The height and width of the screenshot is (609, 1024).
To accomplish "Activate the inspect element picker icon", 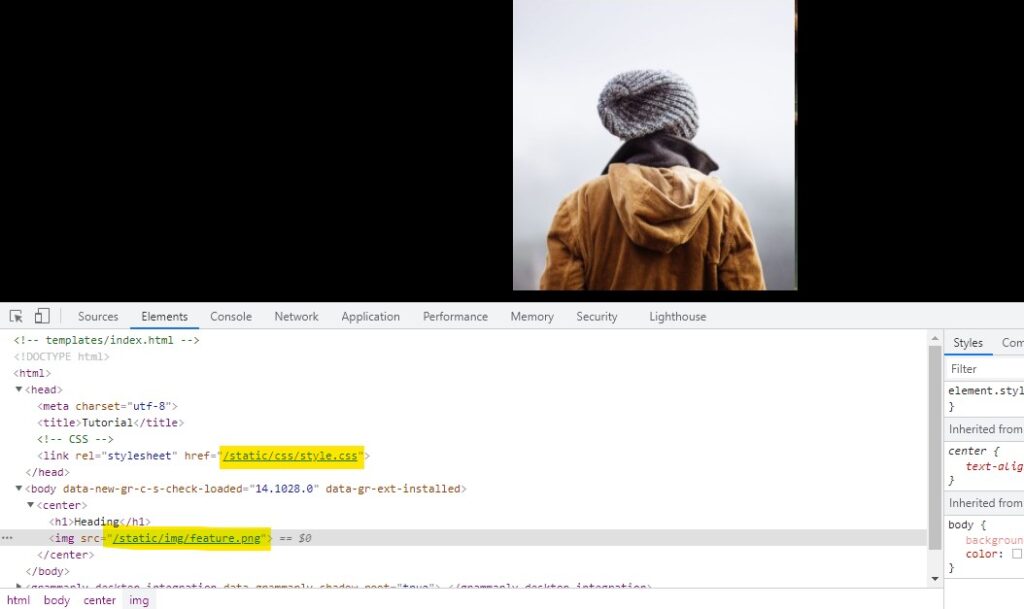I will (x=17, y=316).
